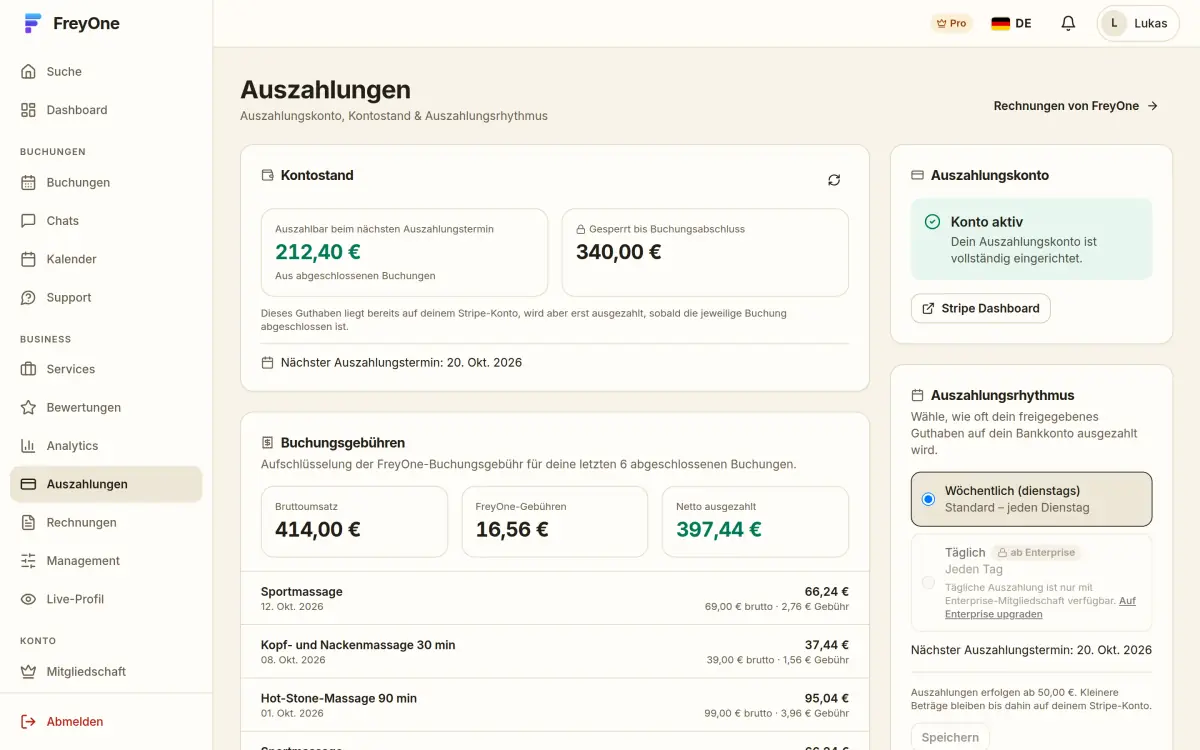The image size is (1200, 750).
Task: Open the Buchungen page
Action: 106,183
